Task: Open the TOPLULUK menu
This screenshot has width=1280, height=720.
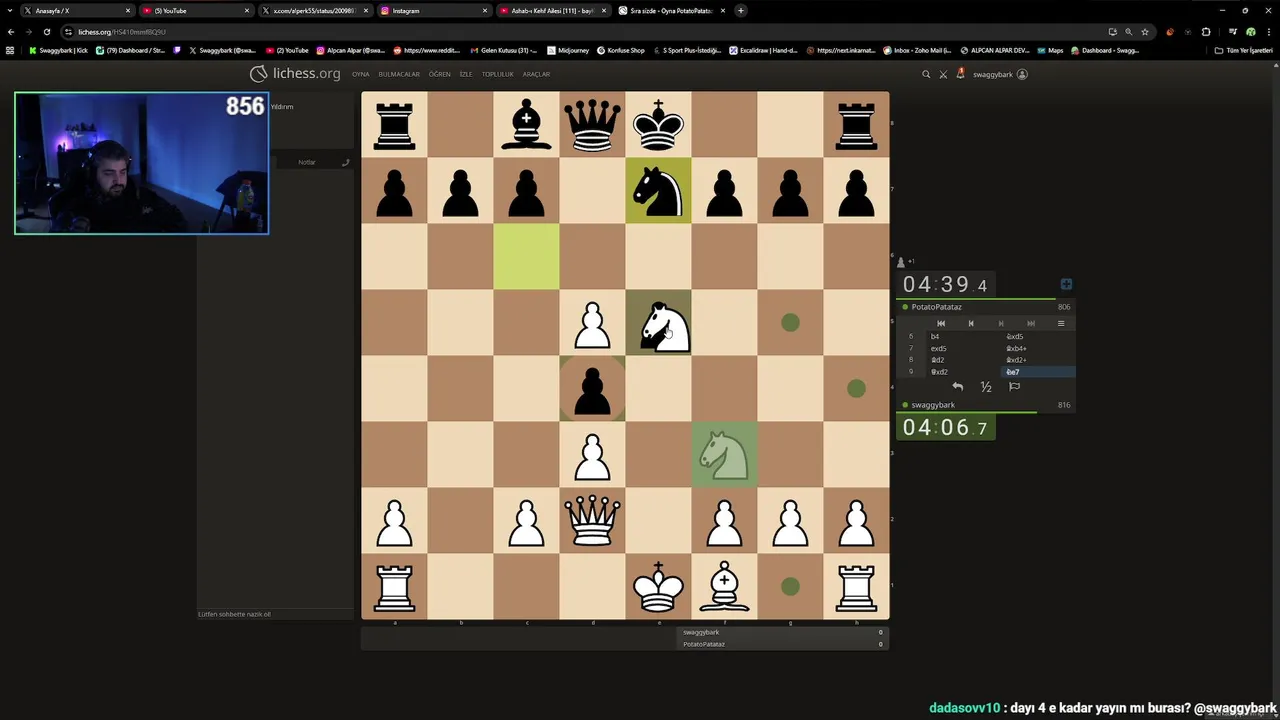Action: [x=497, y=74]
